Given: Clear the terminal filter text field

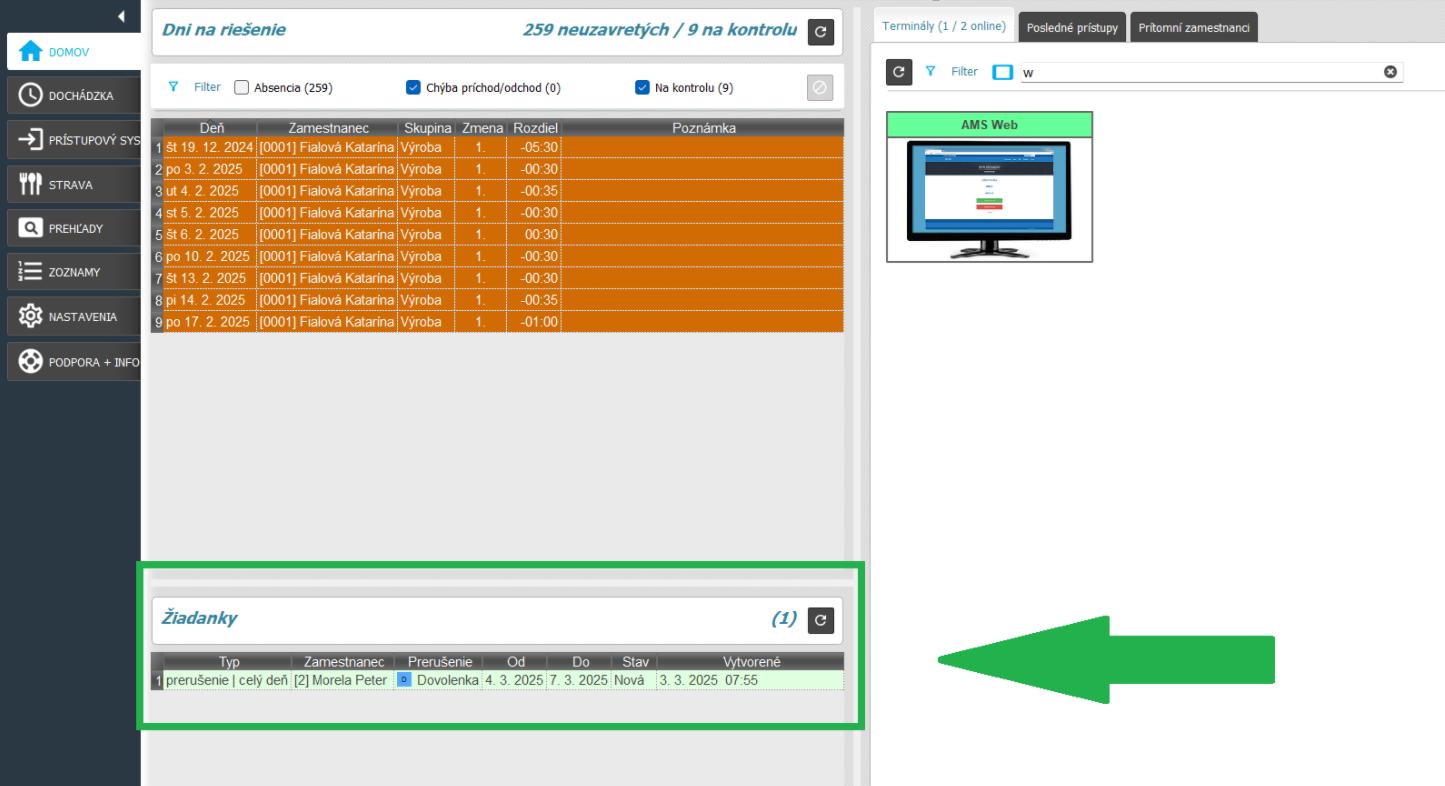Looking at the screenshot, I should pyautogui.click(x=1390, y=72).
